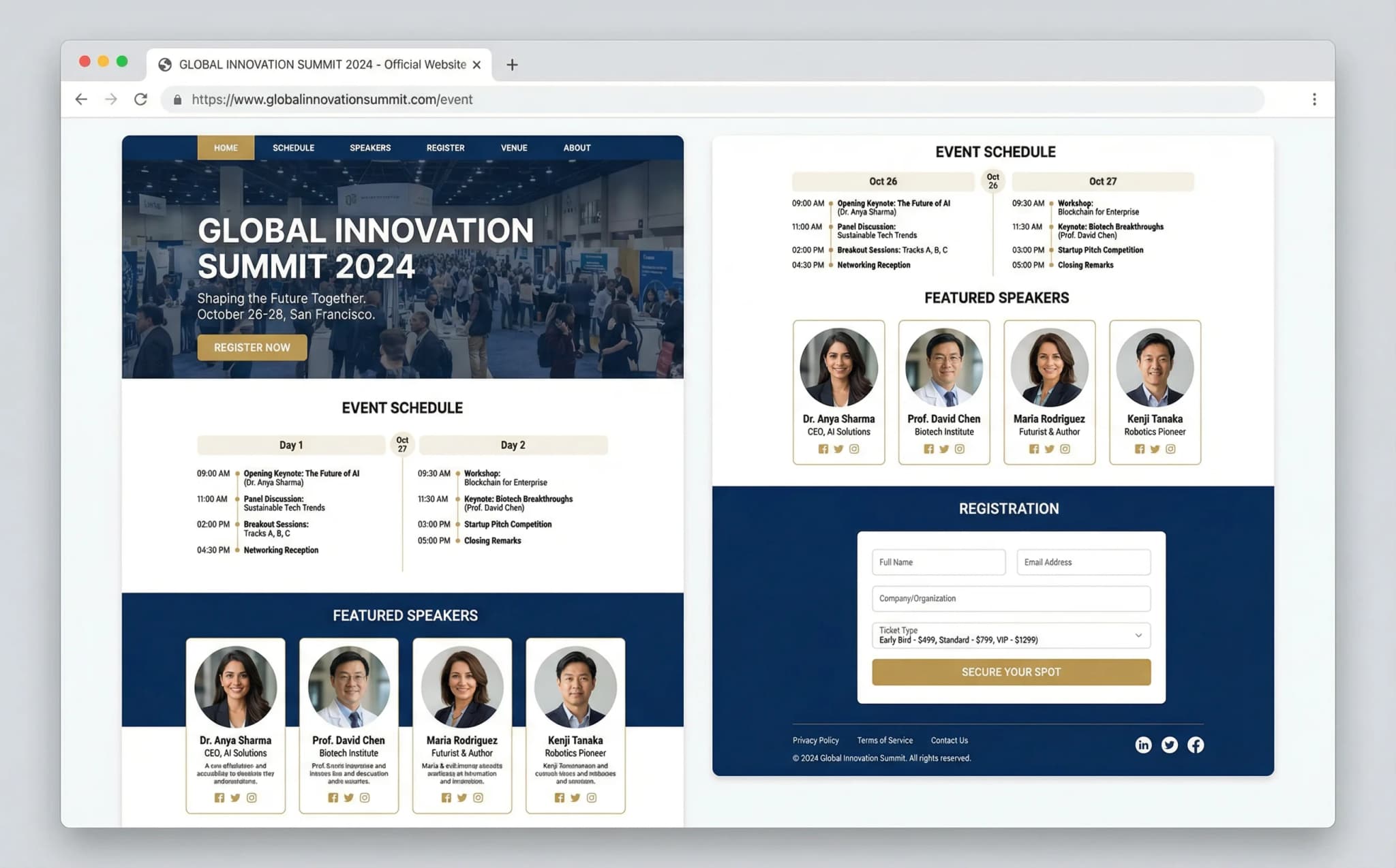Open the Privacy Policy link
Image resolution: width=1396 pixels, height=868 pixels.
pos(815,740)
